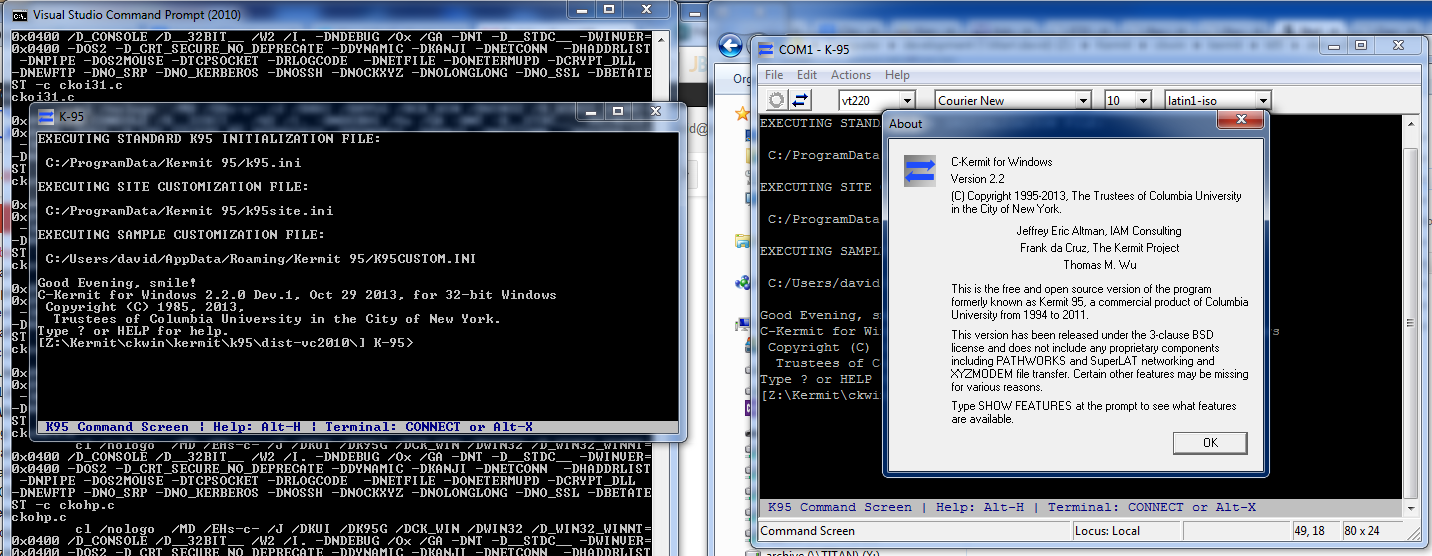The width and height of the screenshot is (1432, 556).
Task: Click the Favorites star icon in Explorer sidebar
Action: pos(742,114)
